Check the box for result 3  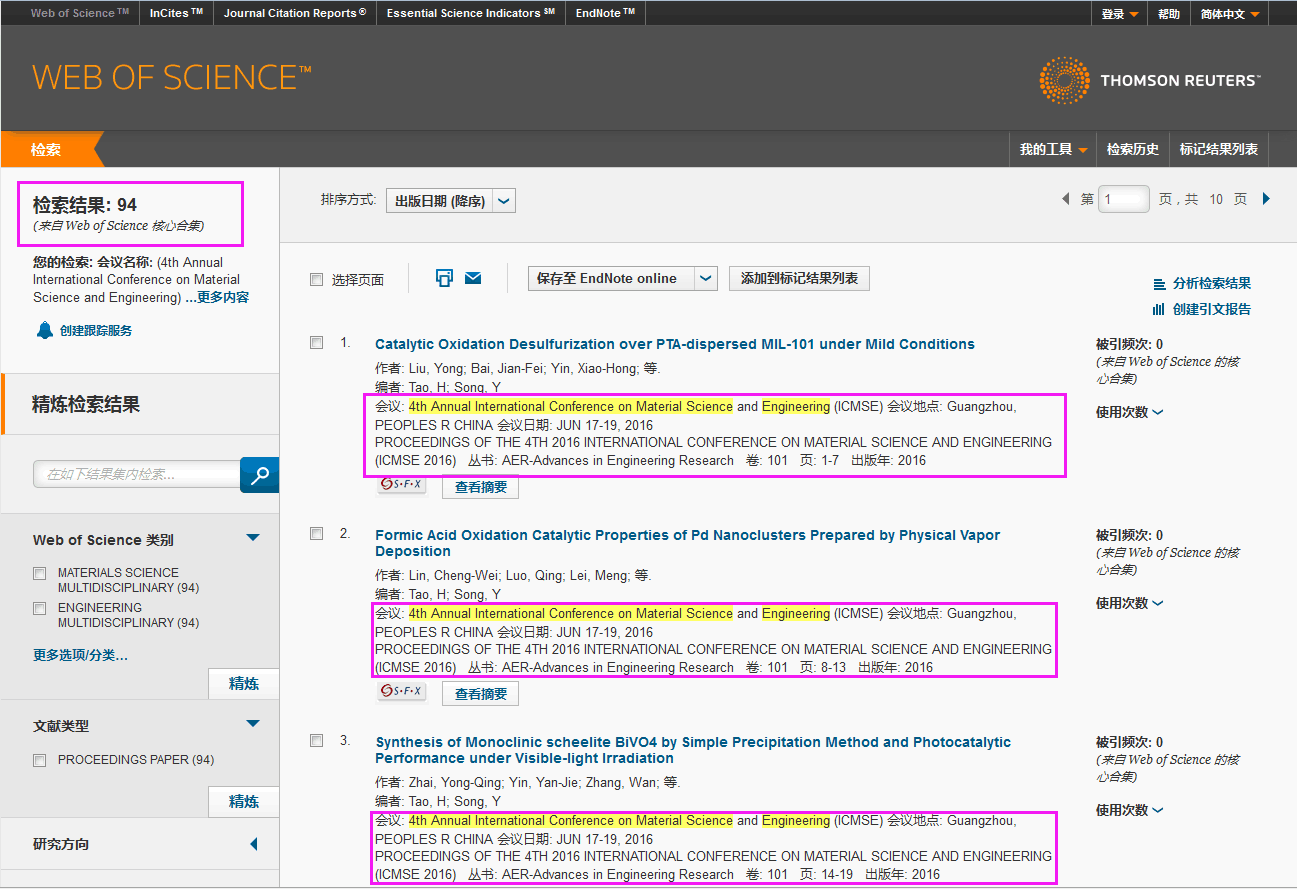click(317, 741)
